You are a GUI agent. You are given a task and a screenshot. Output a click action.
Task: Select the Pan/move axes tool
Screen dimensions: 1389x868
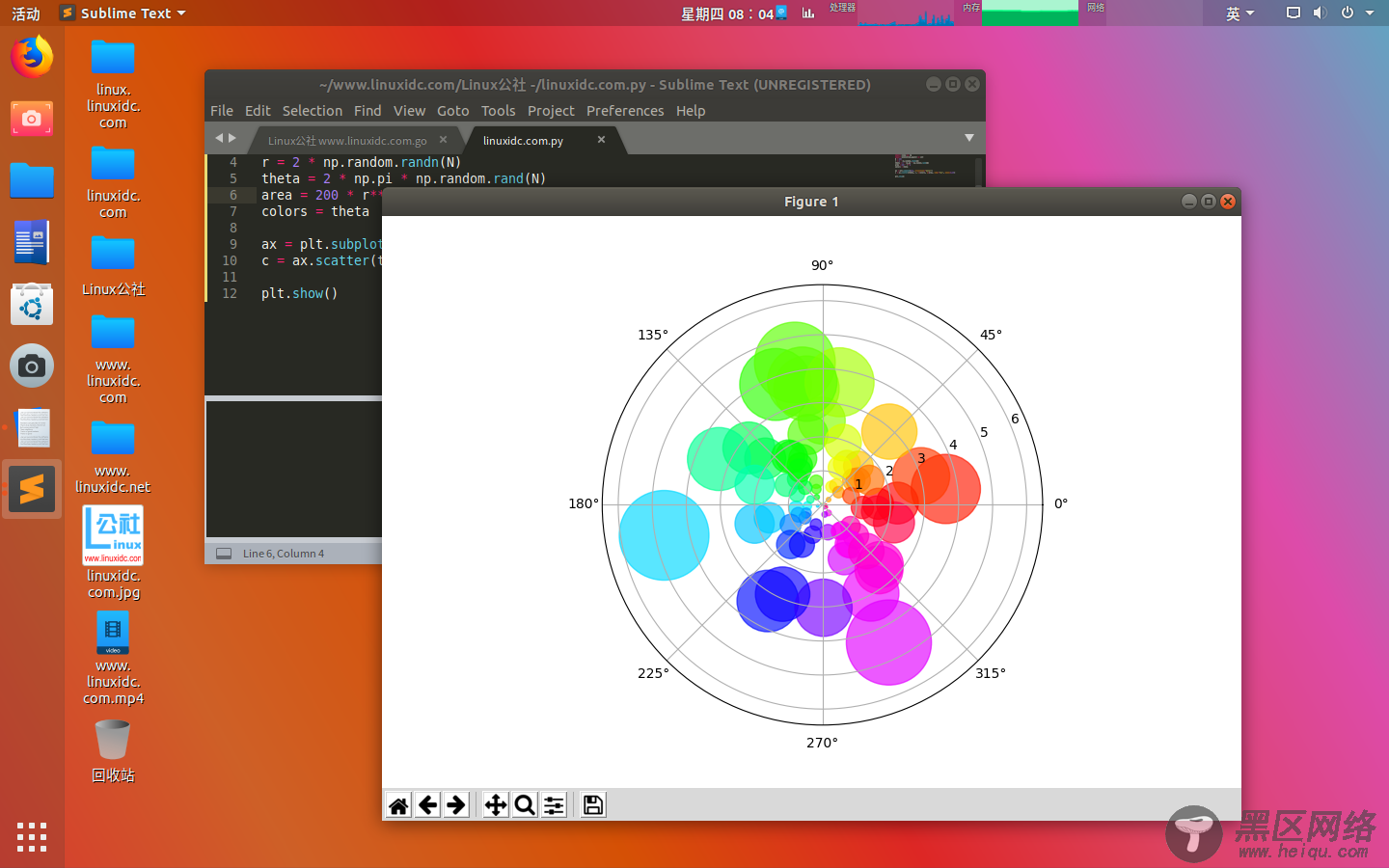[x=496, y=804]
